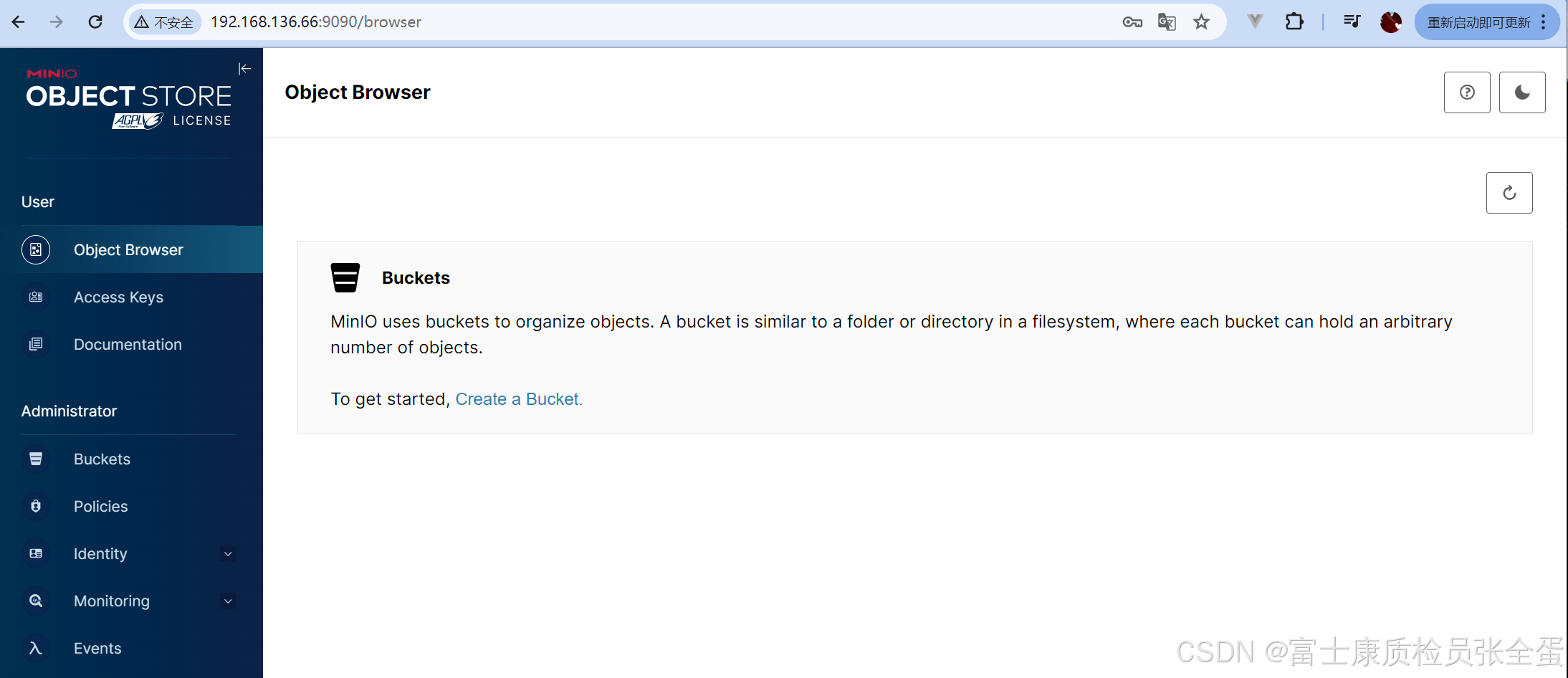Open the media control playlist icon
Image resolution: width=1568 pixels, height=678 pixels.
point(1352,22)
